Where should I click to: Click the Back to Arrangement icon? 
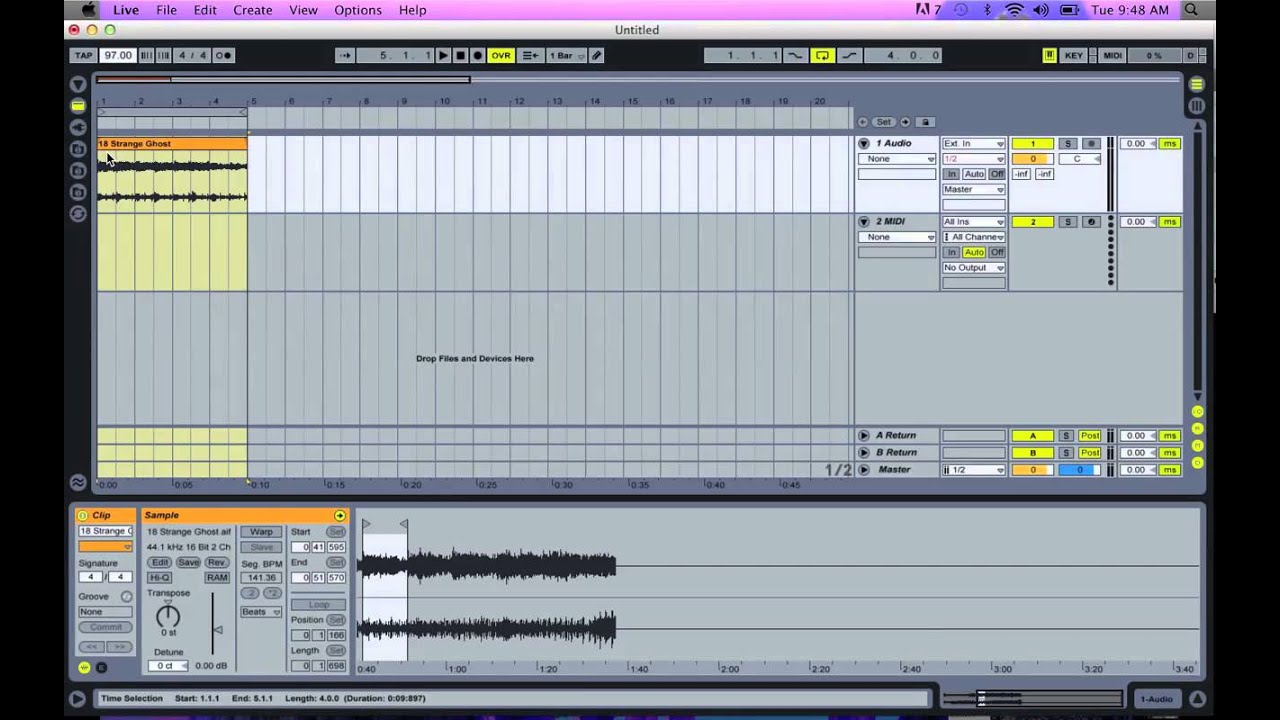coord(530,55)
